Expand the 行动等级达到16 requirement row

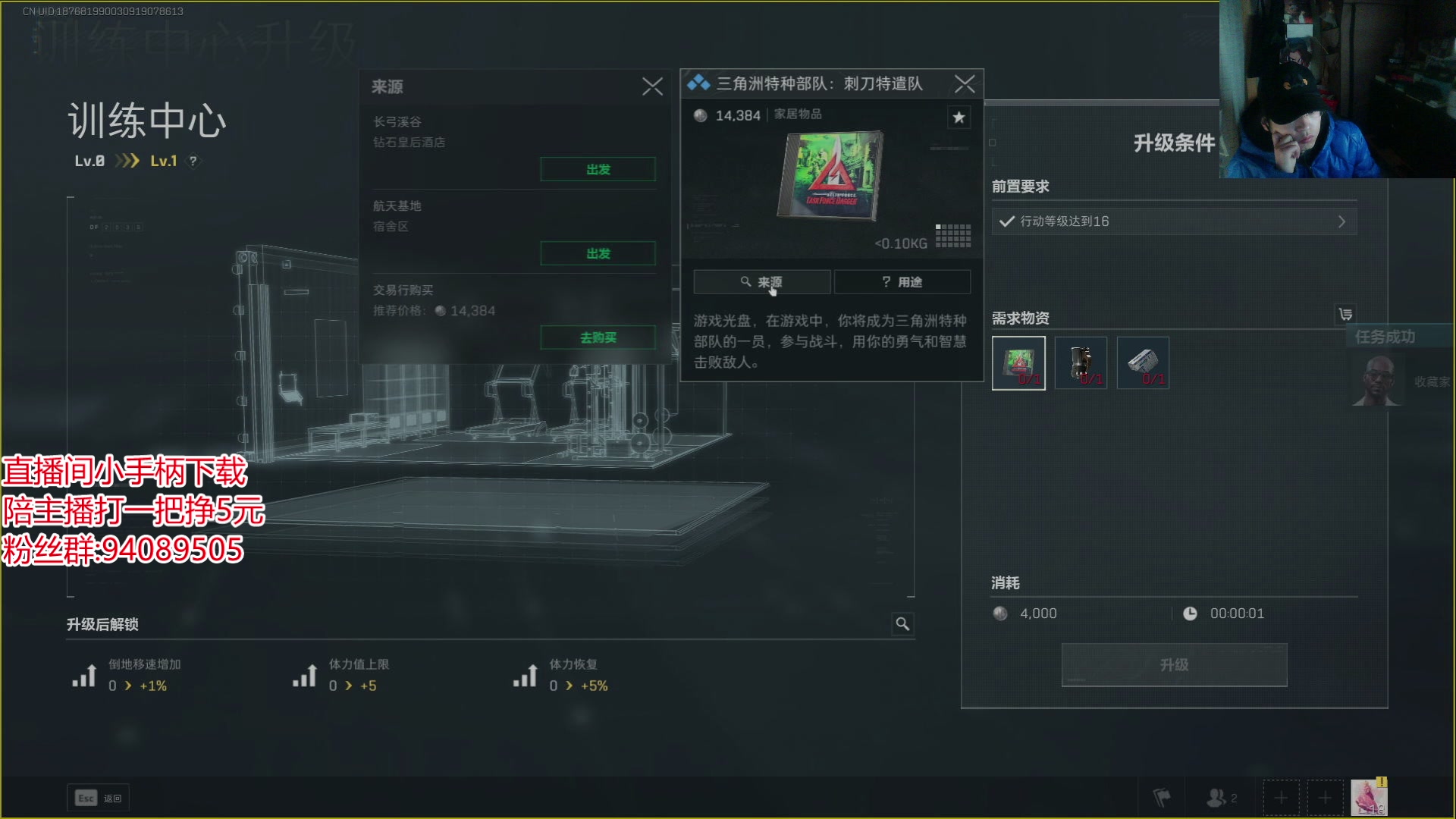pyautogui.click(x=1174, y=221)
